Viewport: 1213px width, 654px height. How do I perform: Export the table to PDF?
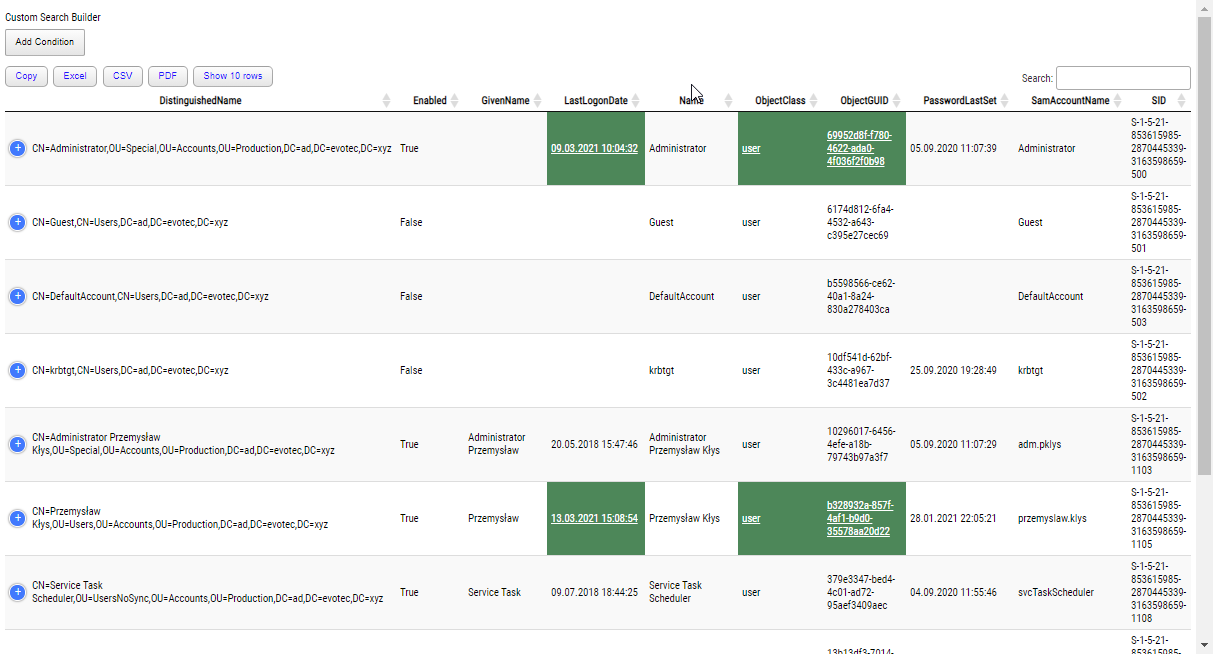coord(168,76)
